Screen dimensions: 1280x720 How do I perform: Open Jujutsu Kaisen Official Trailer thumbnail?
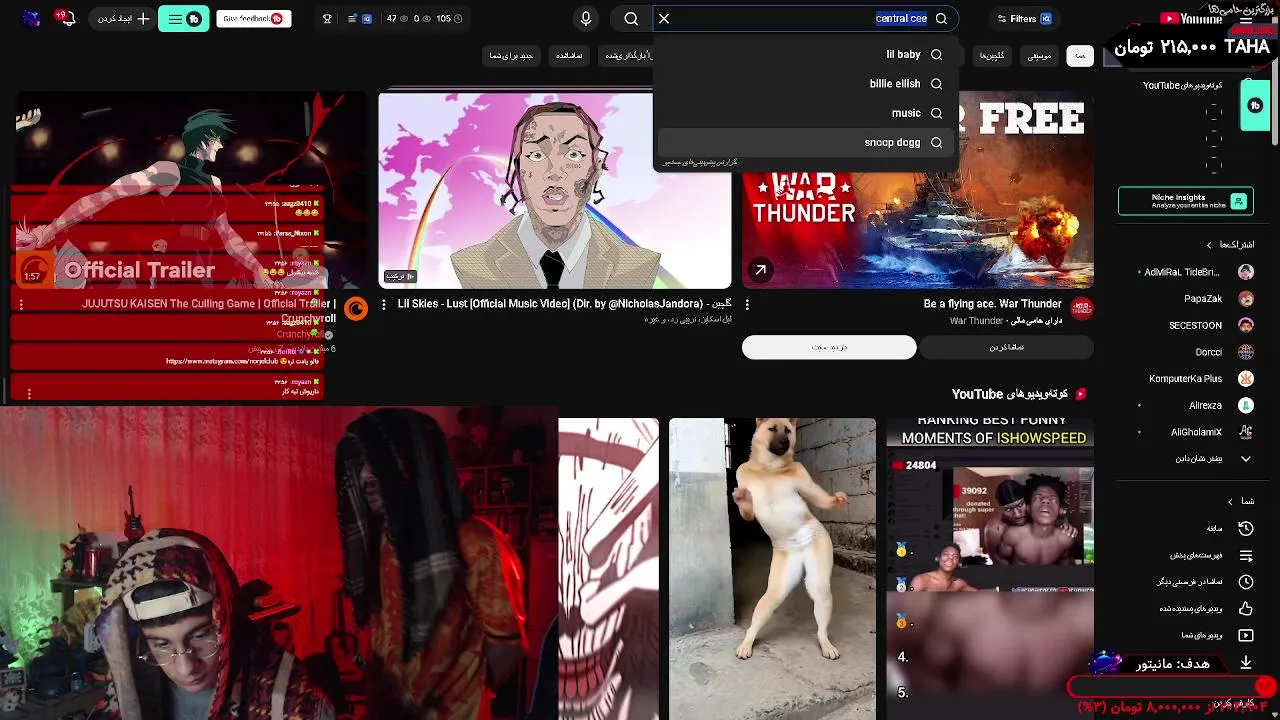[191, 190]
